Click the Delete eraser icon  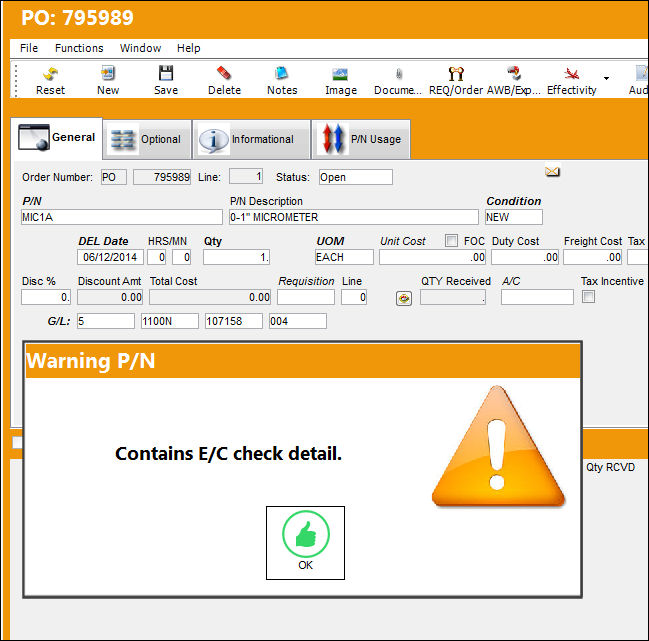point(224,73)
